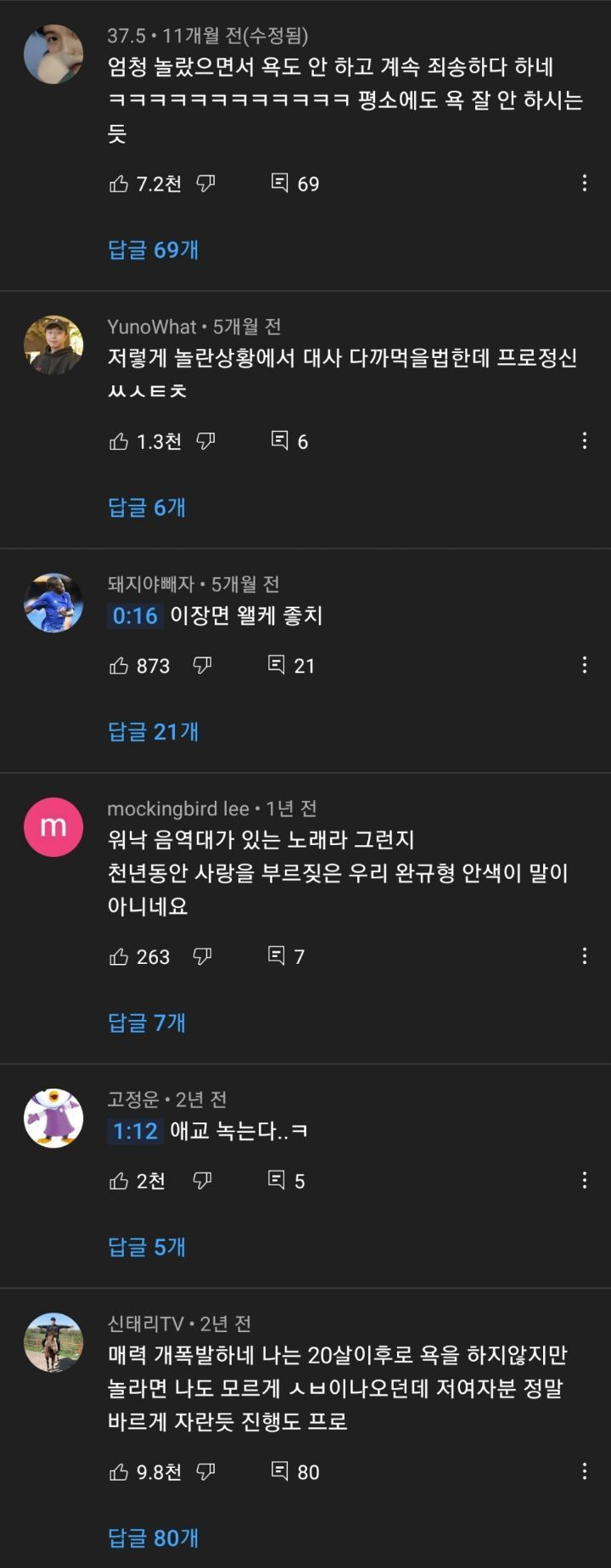Tap the reply icon showing 21 replies
Viewport: 611px width, 1568px height.
(x=277, y=664)
